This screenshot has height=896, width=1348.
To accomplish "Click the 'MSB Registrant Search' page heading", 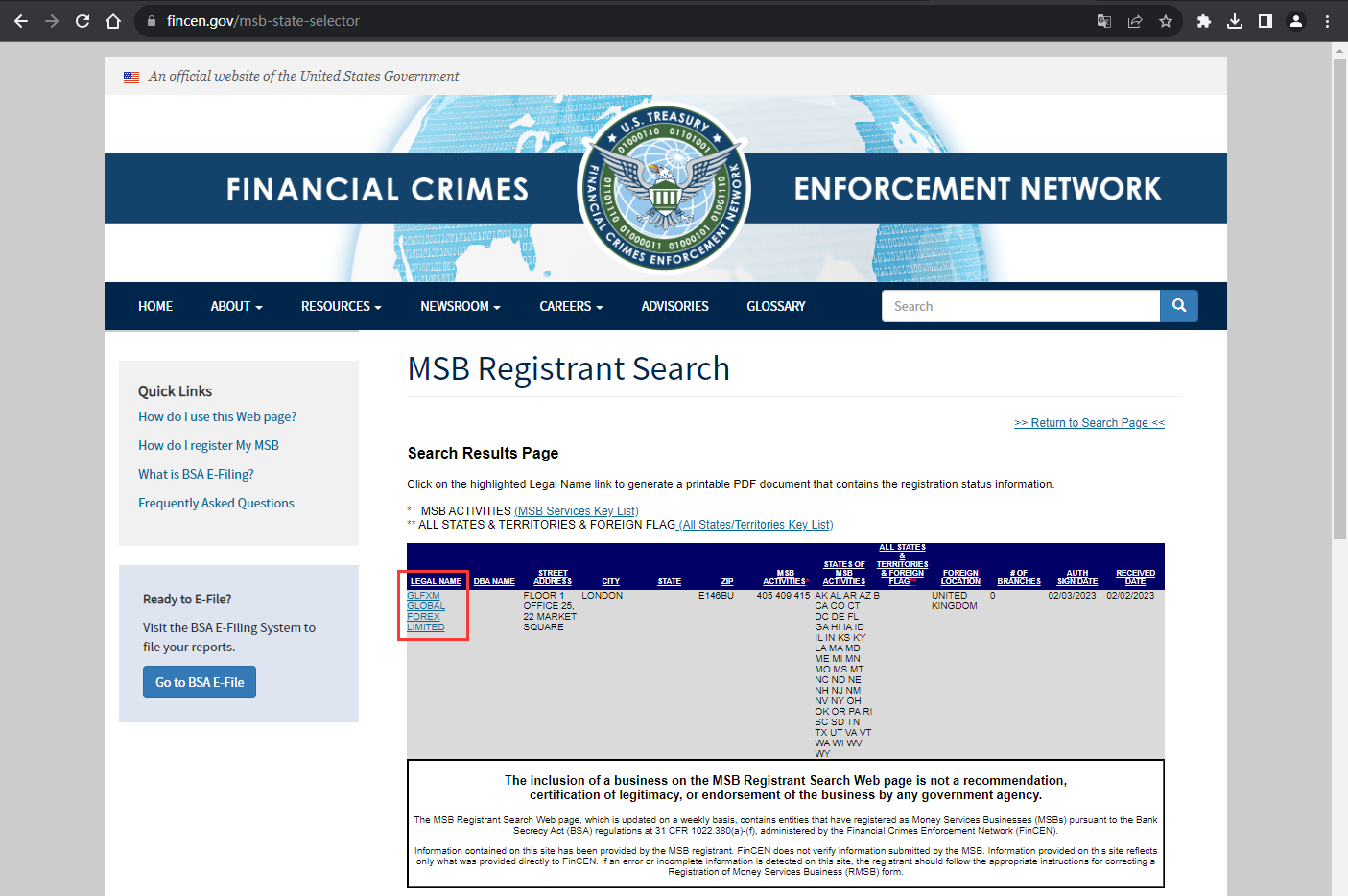I will tap(569, 369).
